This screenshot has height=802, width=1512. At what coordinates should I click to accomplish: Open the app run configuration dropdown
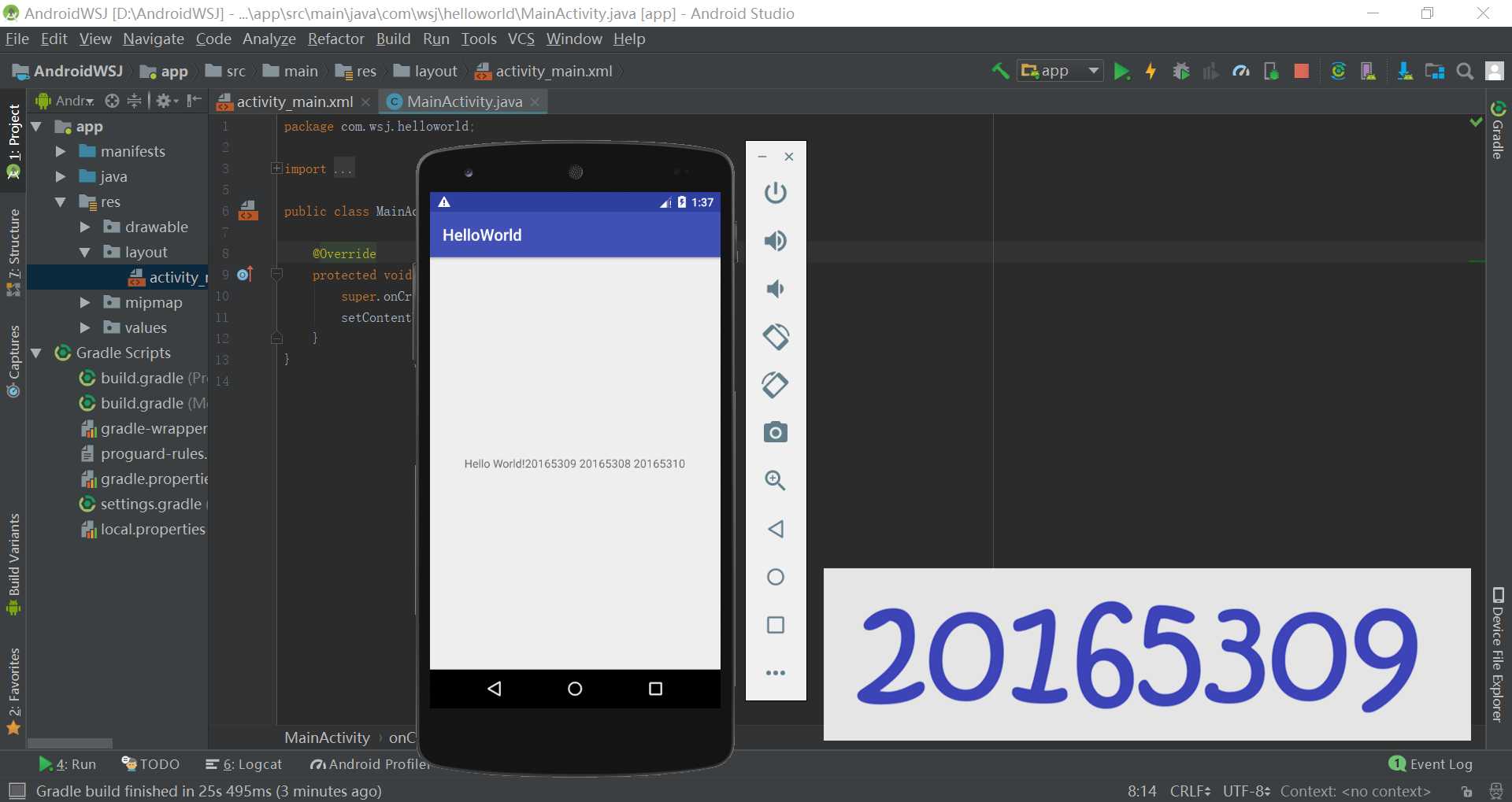point(1060,71)
